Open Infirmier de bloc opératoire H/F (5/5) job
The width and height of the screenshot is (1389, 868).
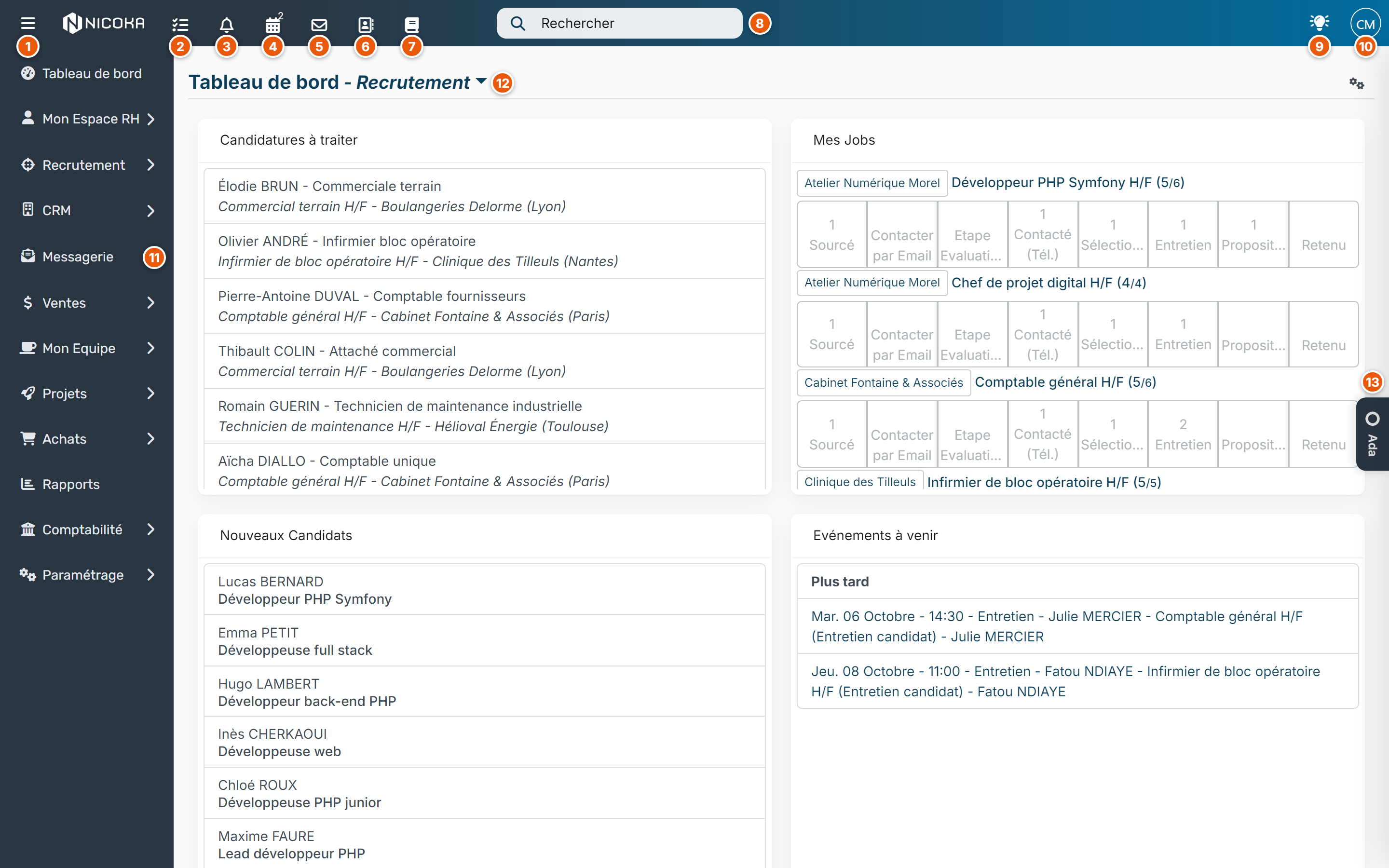pyautogui.click(x=1044, y=482)
